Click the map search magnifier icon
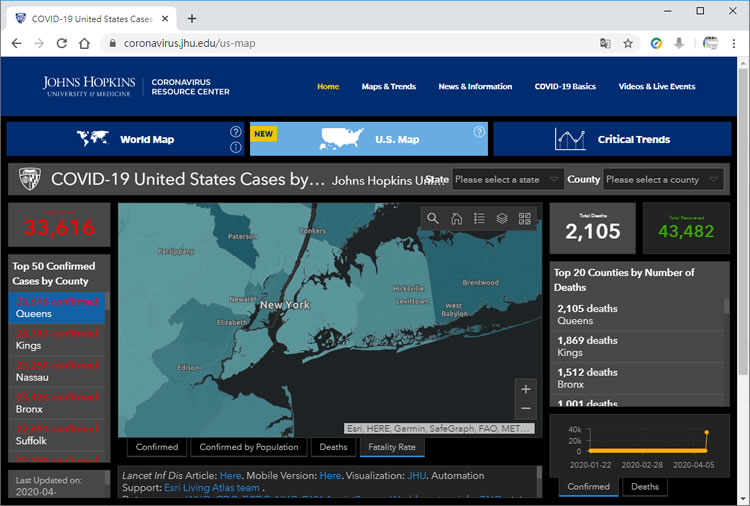The width and height of the screenshot is (750, 506). click(x=433, y=219)
